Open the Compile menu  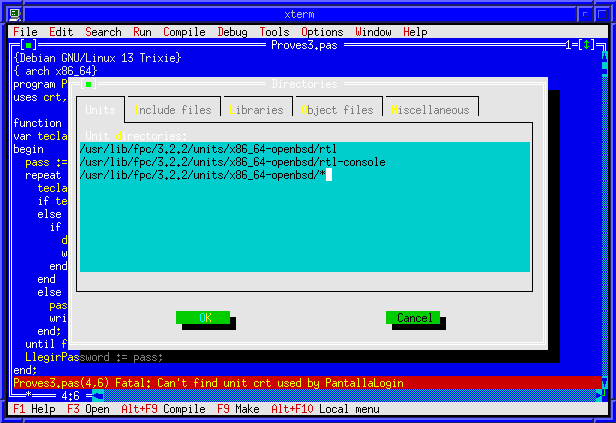[x=184, y=32]
